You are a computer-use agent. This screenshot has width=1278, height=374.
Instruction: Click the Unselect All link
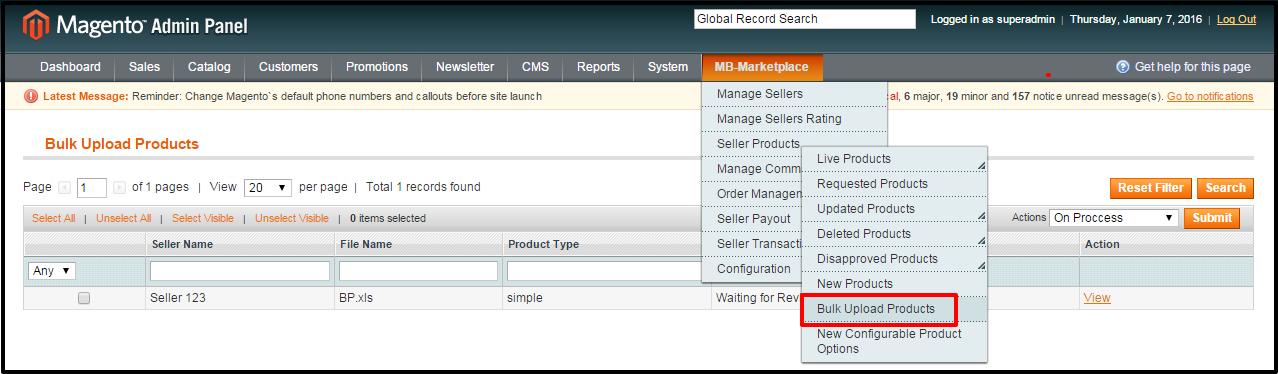(123, 218)
